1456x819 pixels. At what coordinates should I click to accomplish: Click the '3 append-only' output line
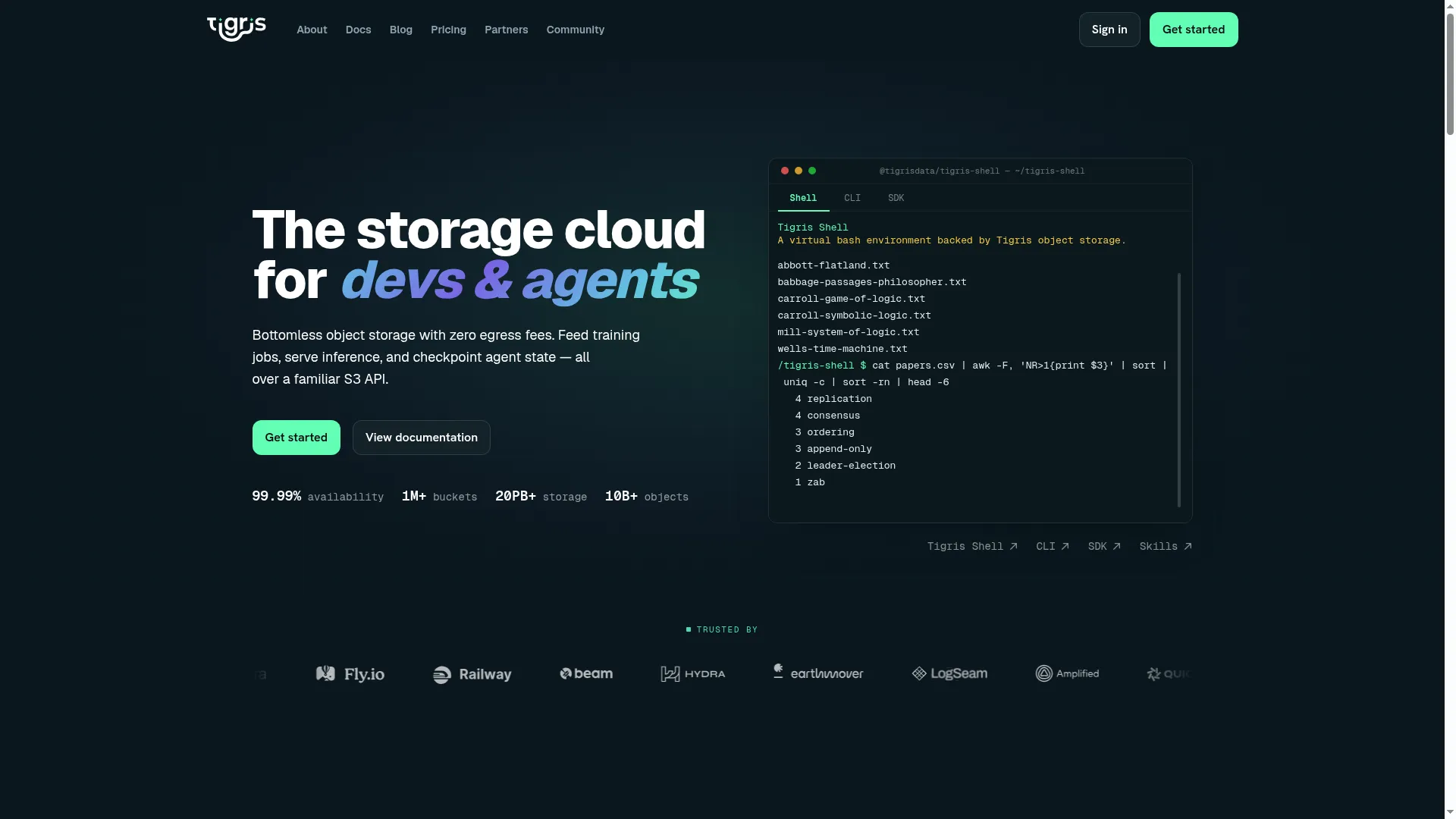833,449
